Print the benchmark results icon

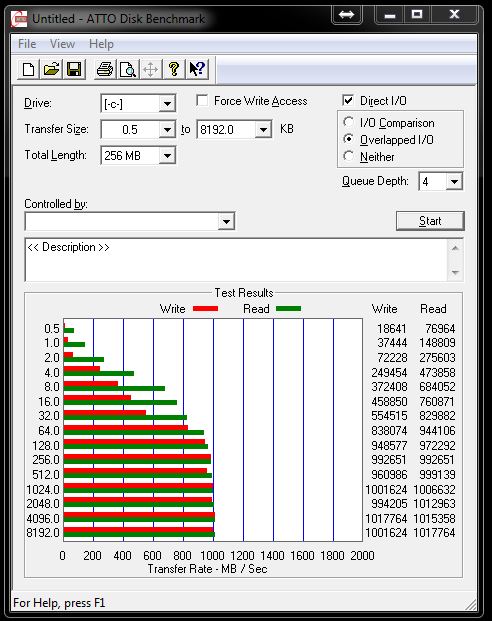click(x=105, y=69)
